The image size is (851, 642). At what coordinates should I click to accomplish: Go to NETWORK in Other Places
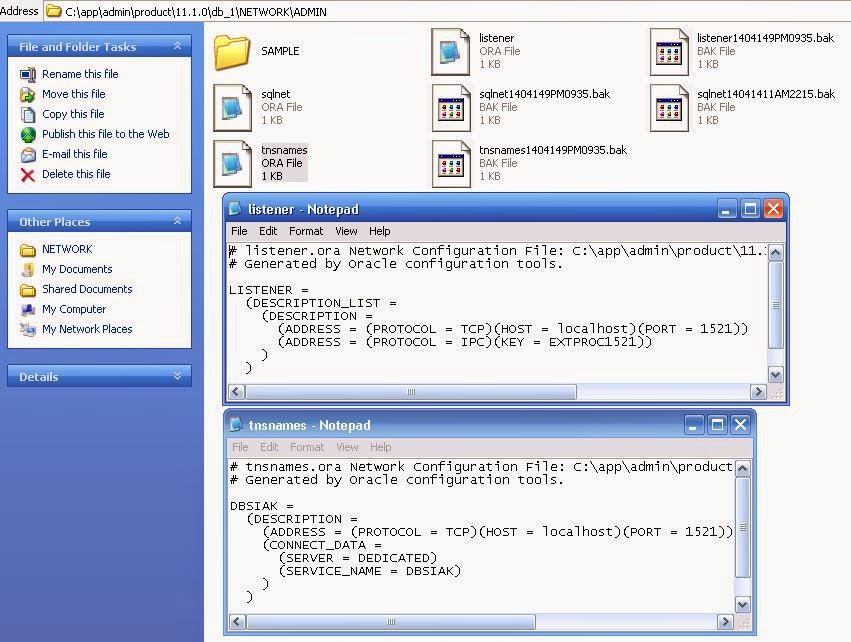click(x=67, y=249)
